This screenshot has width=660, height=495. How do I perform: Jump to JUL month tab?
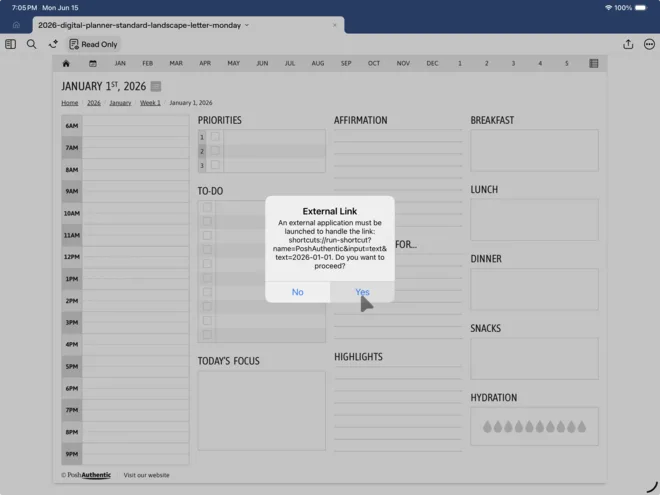click(290, 64)
